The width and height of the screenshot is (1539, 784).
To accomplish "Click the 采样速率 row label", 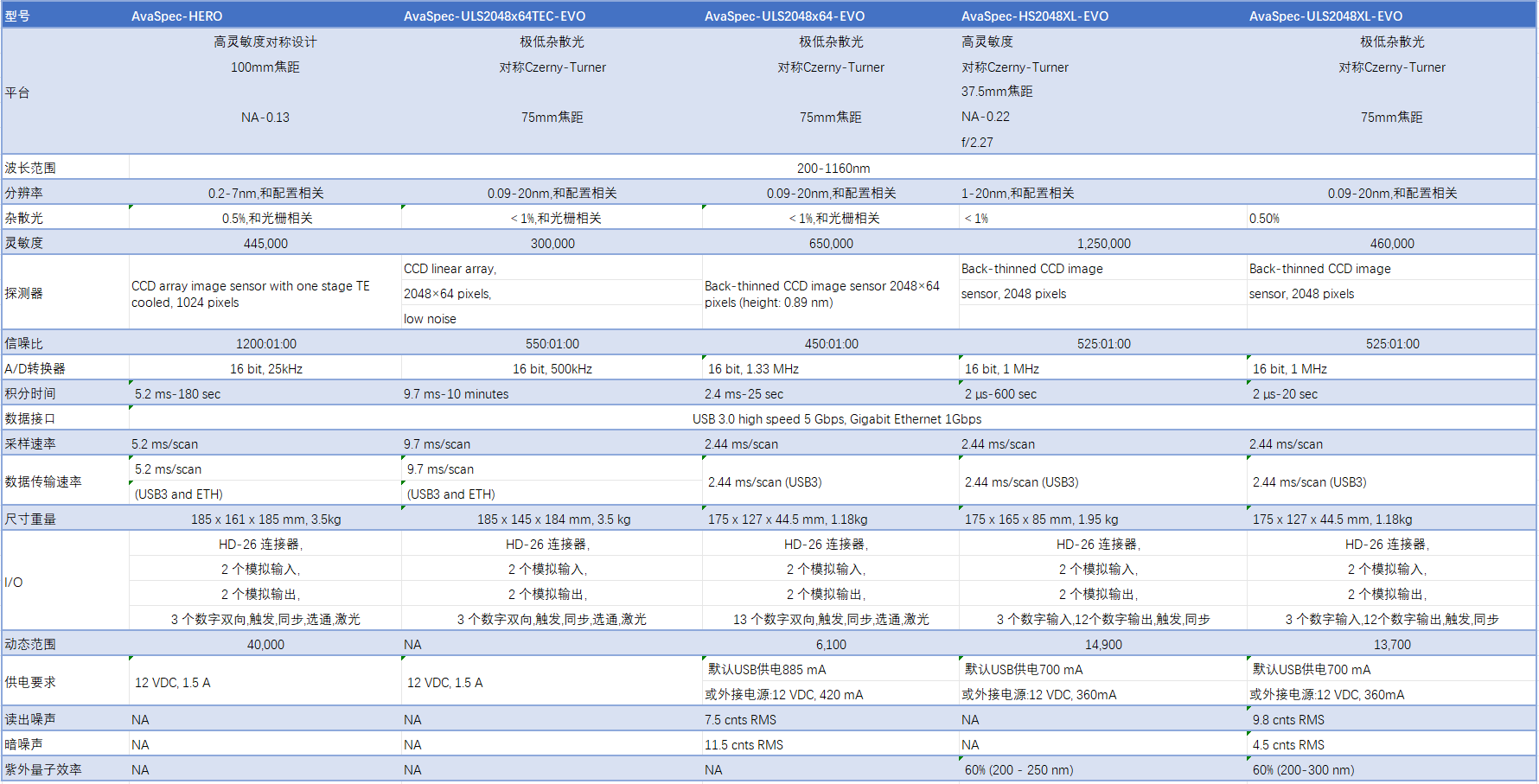I will pyautogui.click(x=66, y=443).
